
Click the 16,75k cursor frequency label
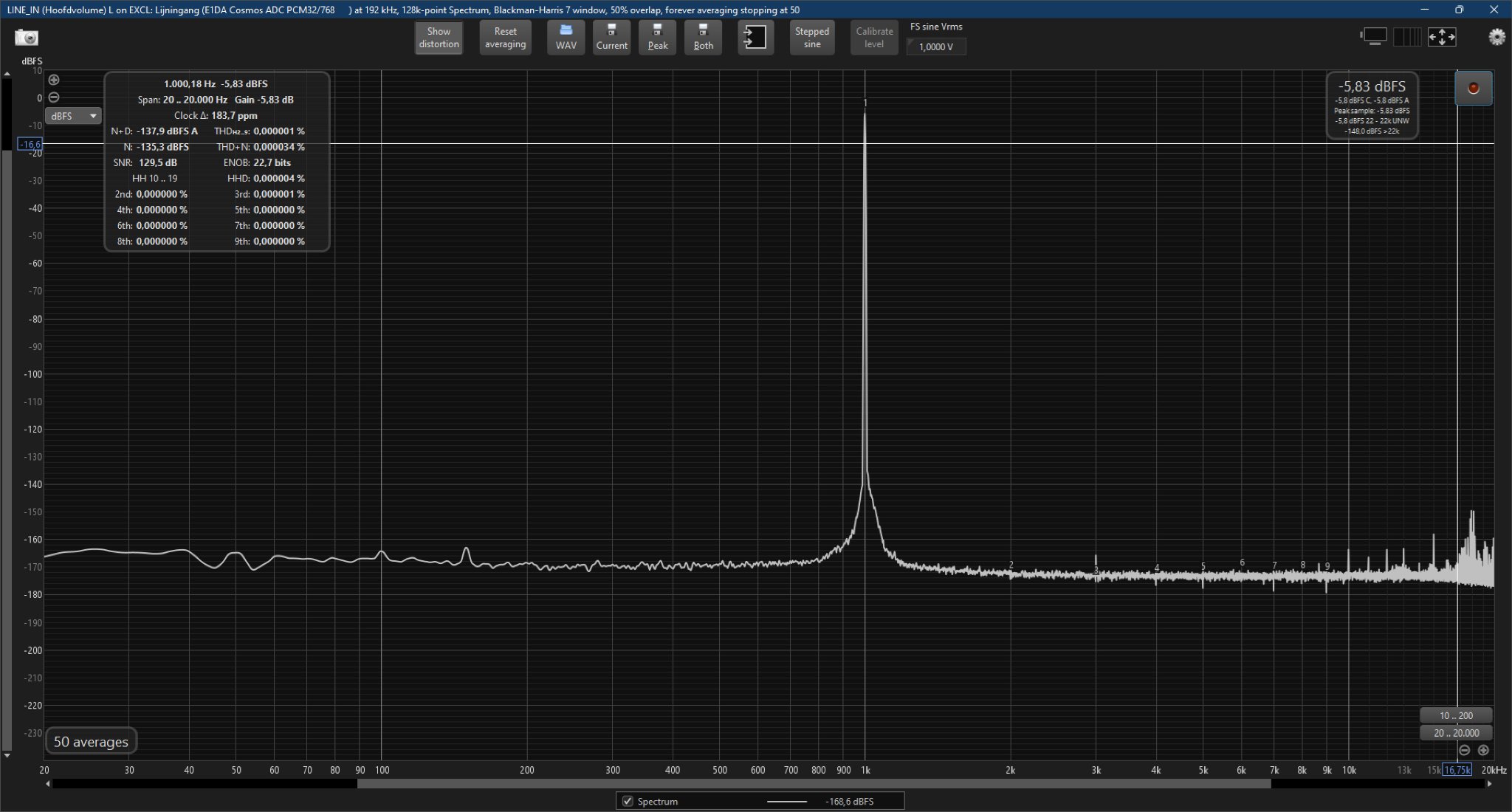[1457, 770]
